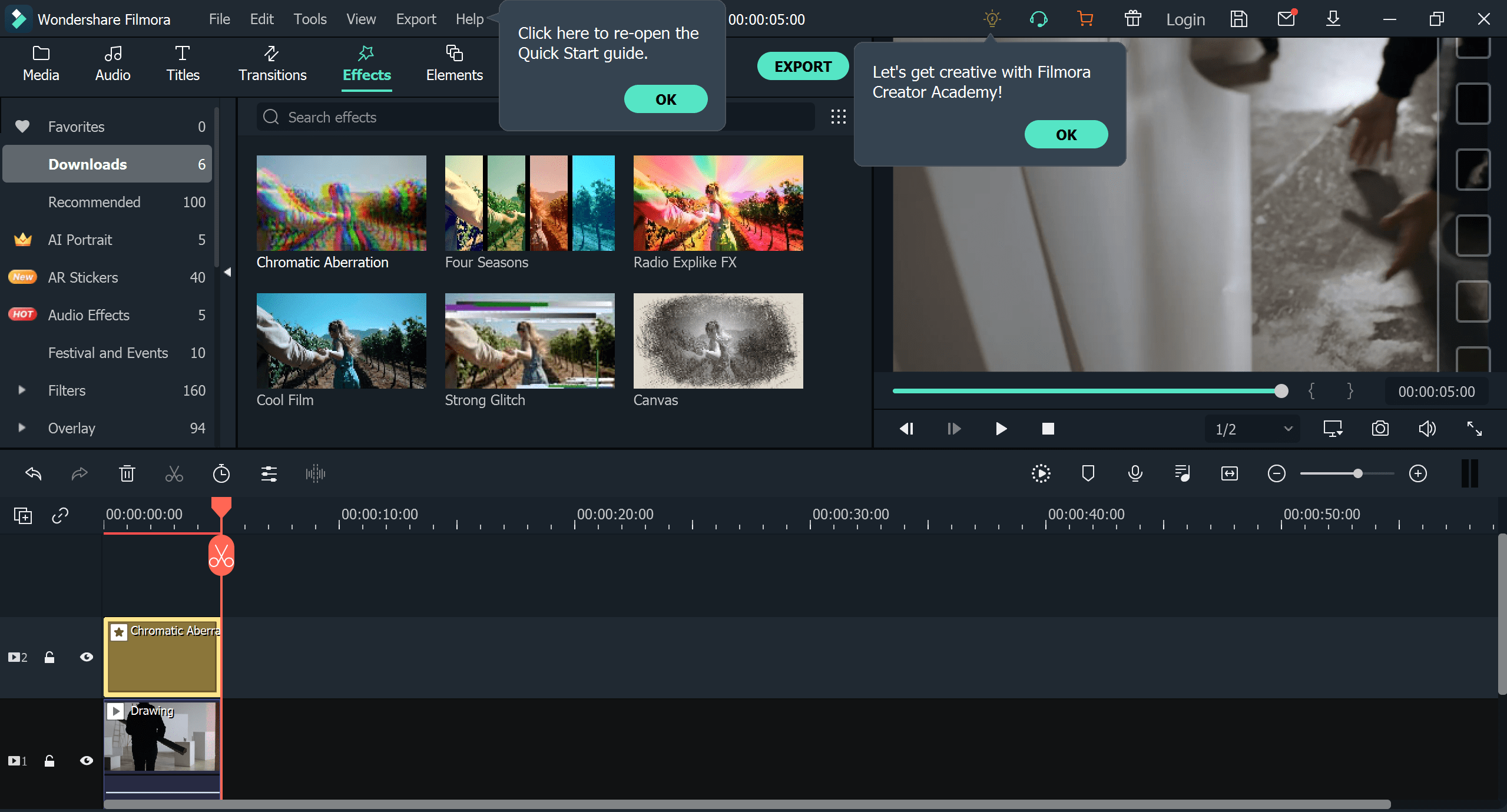Click OK on Filmora Creator Academy popup
Image resolution: width=1507 pixels, height=812 pixels.
[1066, 134]
